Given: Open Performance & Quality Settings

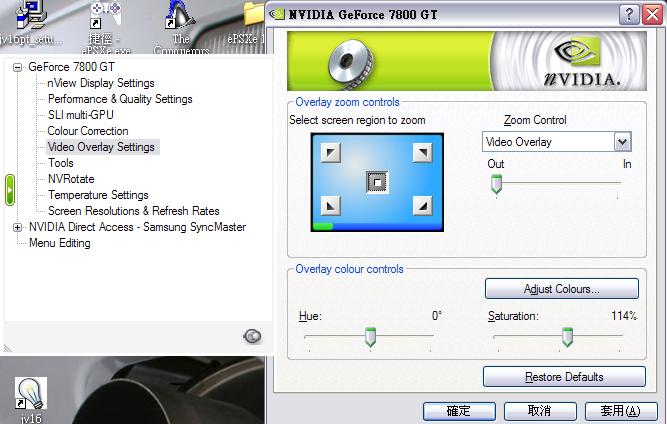Looking at the screenshot, I should (x=120, y=99).
